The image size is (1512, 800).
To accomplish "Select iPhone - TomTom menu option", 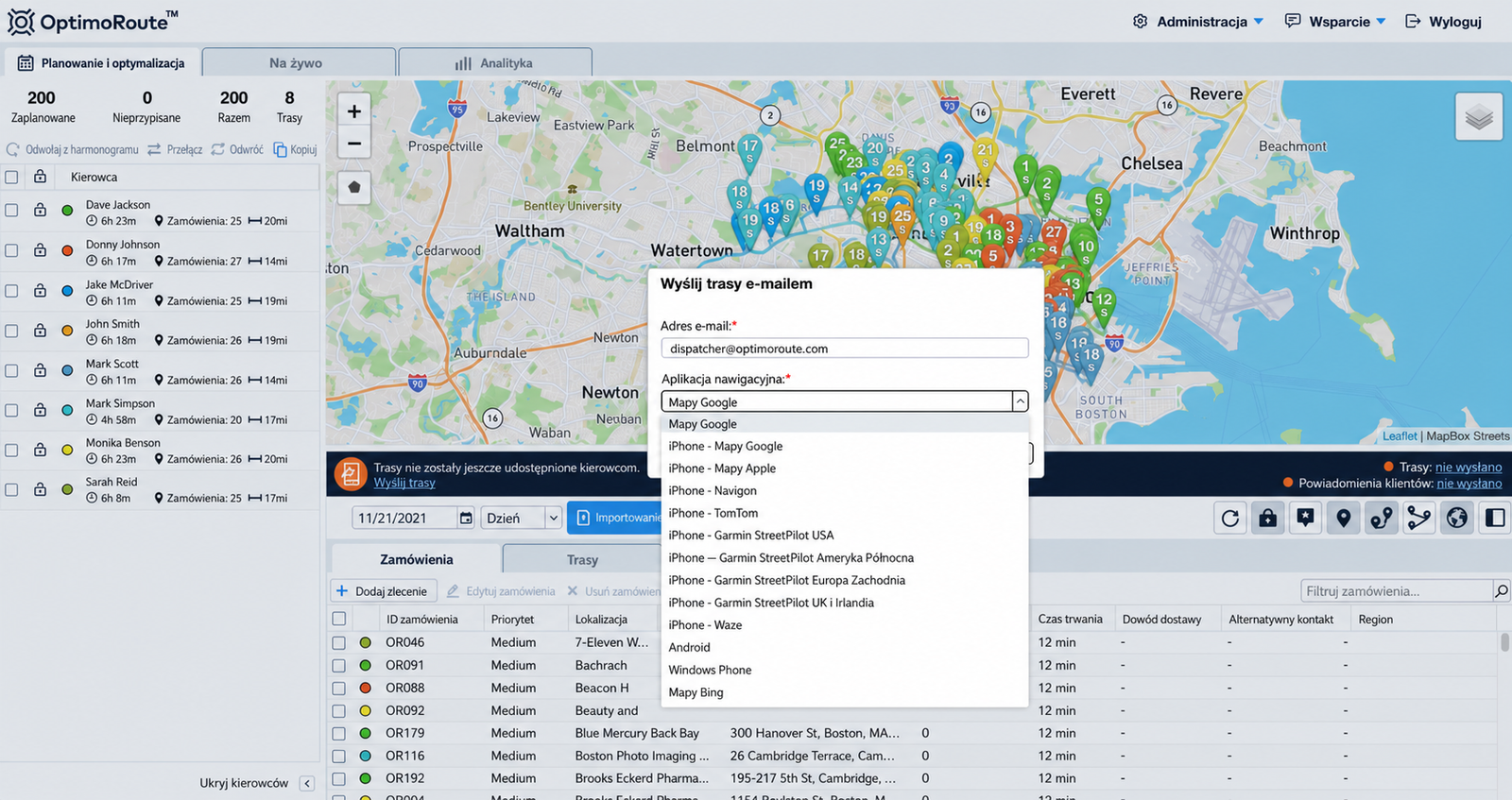I will coord(845,513).
